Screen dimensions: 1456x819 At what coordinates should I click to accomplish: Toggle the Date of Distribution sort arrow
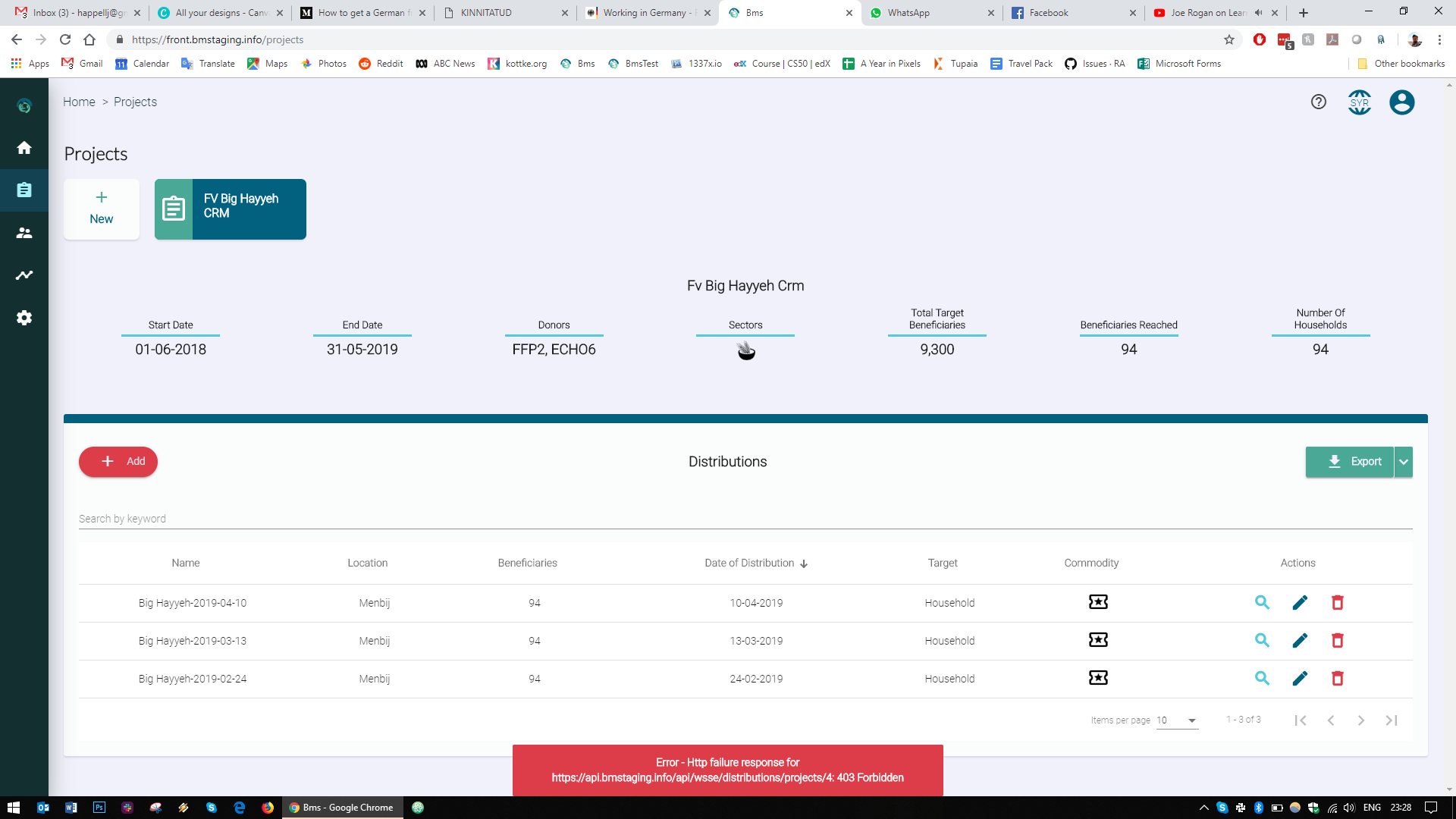pos(804,563)
